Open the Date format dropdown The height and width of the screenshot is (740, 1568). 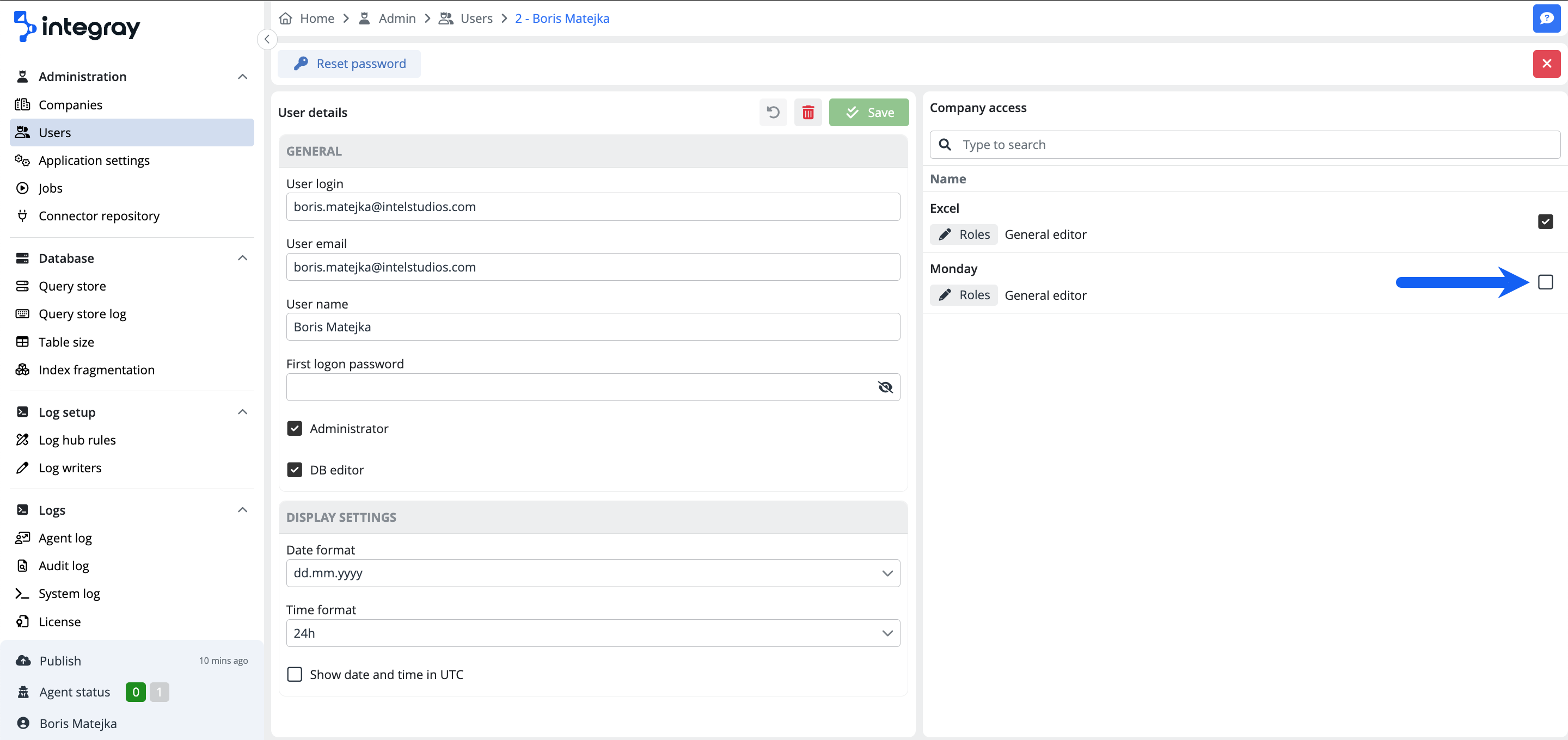coord(592,572)
